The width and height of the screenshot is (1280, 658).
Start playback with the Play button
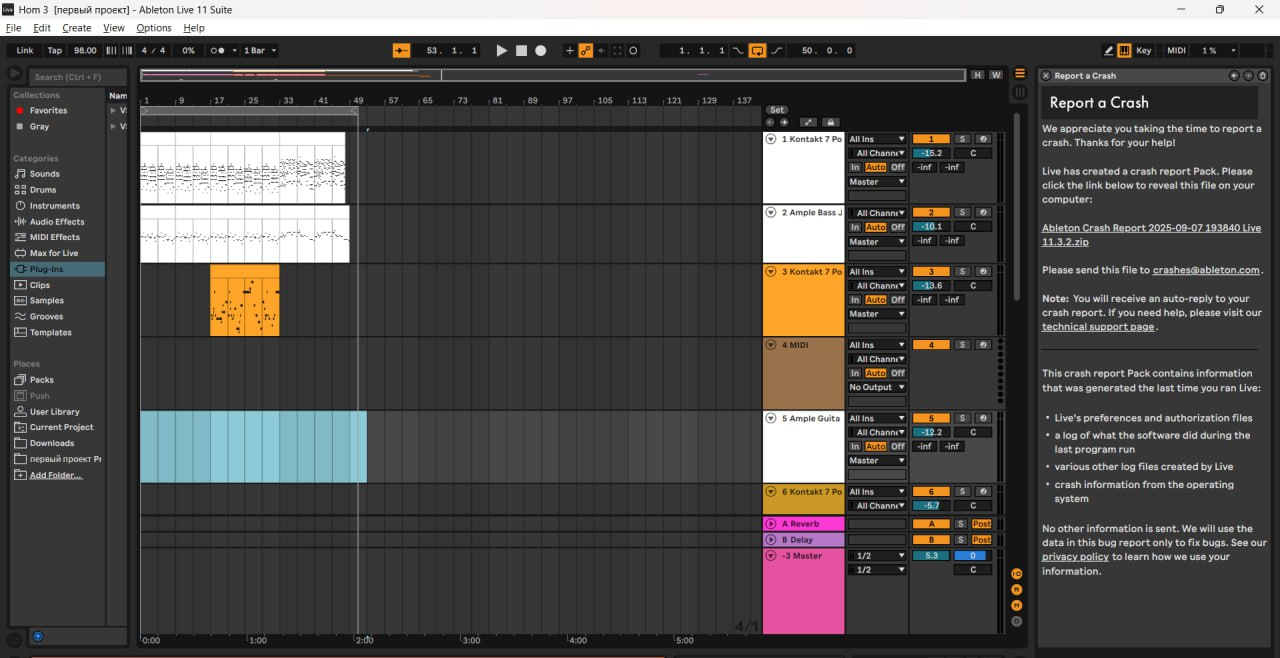pyautogui.click(x=502, y=50)
